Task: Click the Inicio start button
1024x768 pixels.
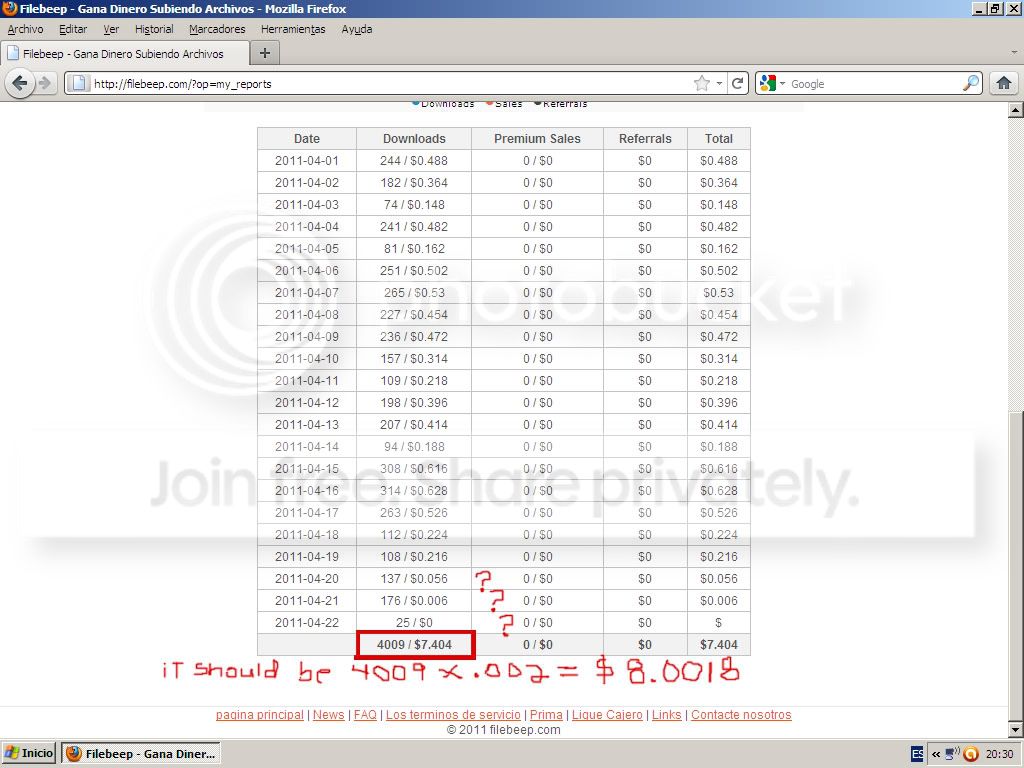Action: point(29,753)
